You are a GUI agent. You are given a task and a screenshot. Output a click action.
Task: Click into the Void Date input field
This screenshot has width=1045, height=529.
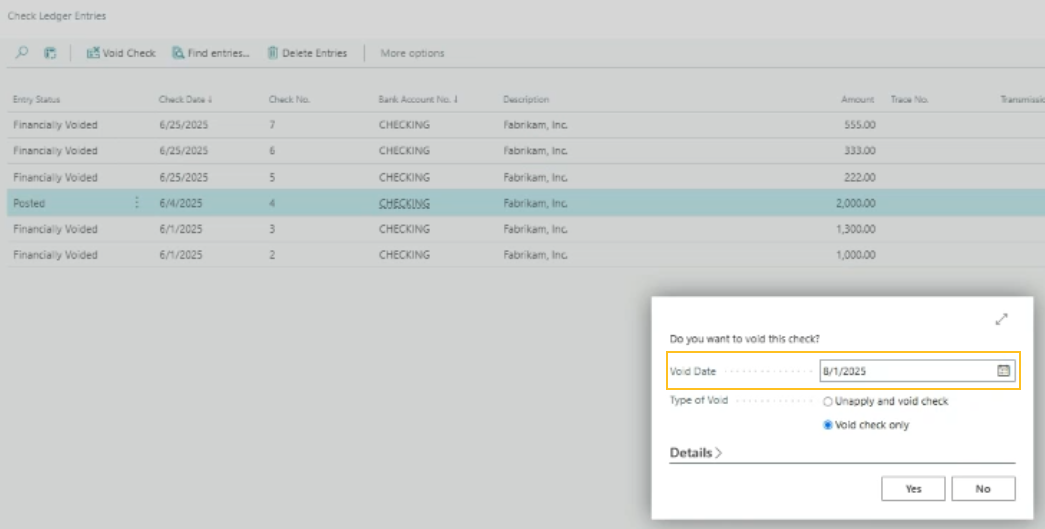click(905, 371)
